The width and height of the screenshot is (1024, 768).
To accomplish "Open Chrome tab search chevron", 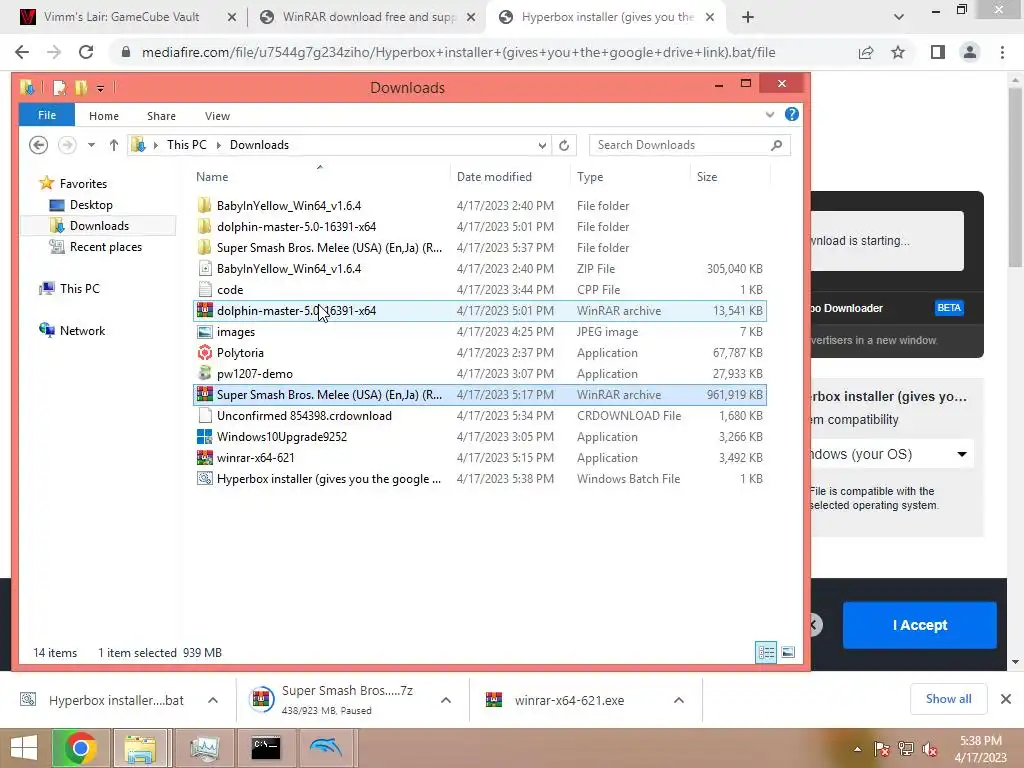I will [x=899, y=17].
